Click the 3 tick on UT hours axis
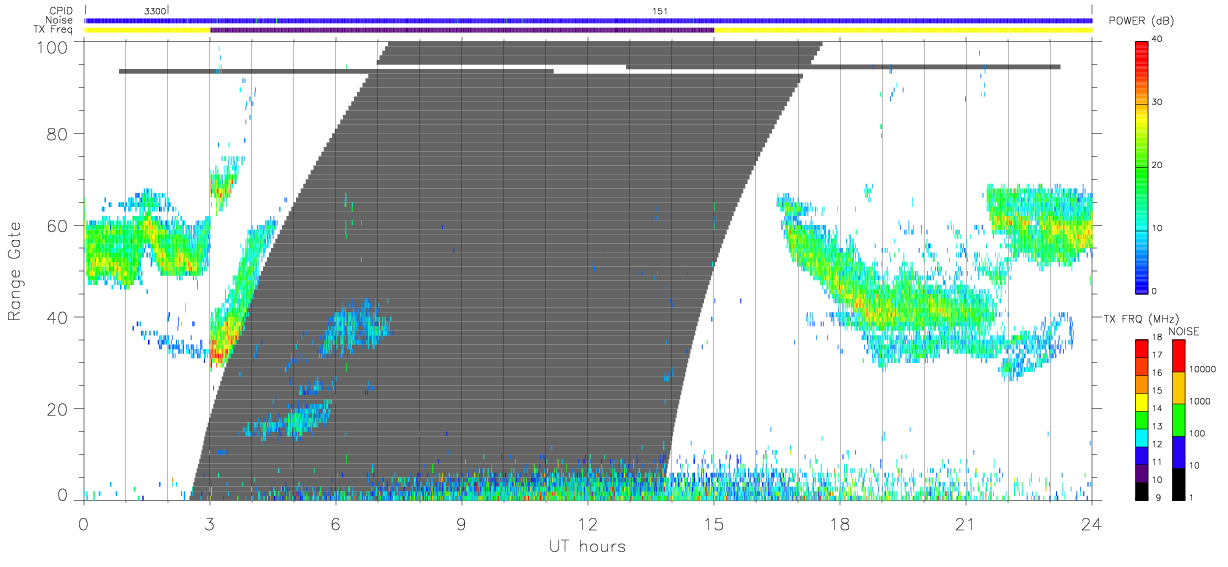 210,523
